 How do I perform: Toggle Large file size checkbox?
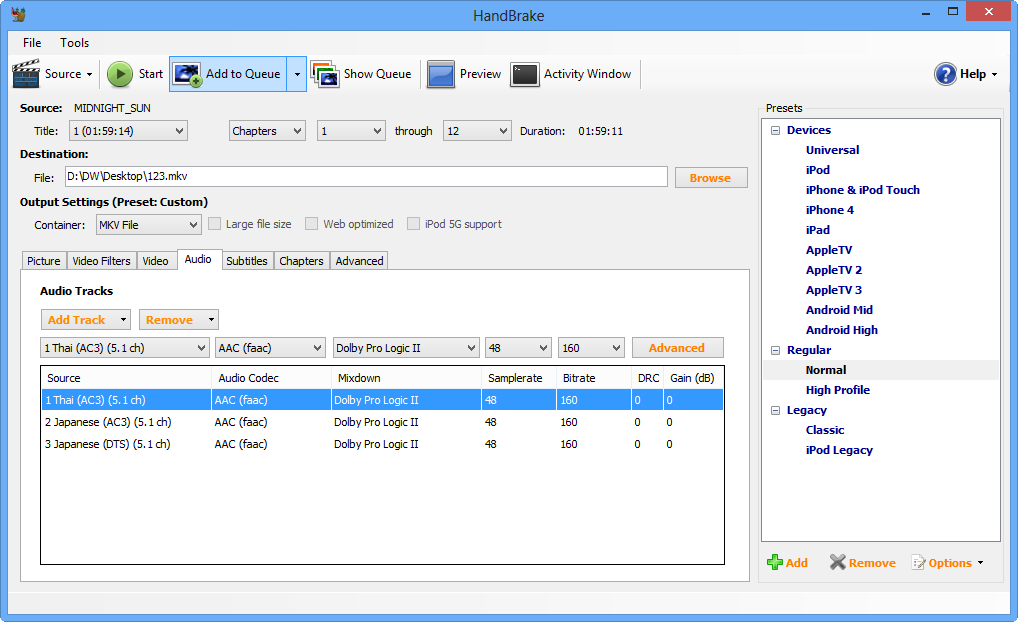click(x=214, y=224)
